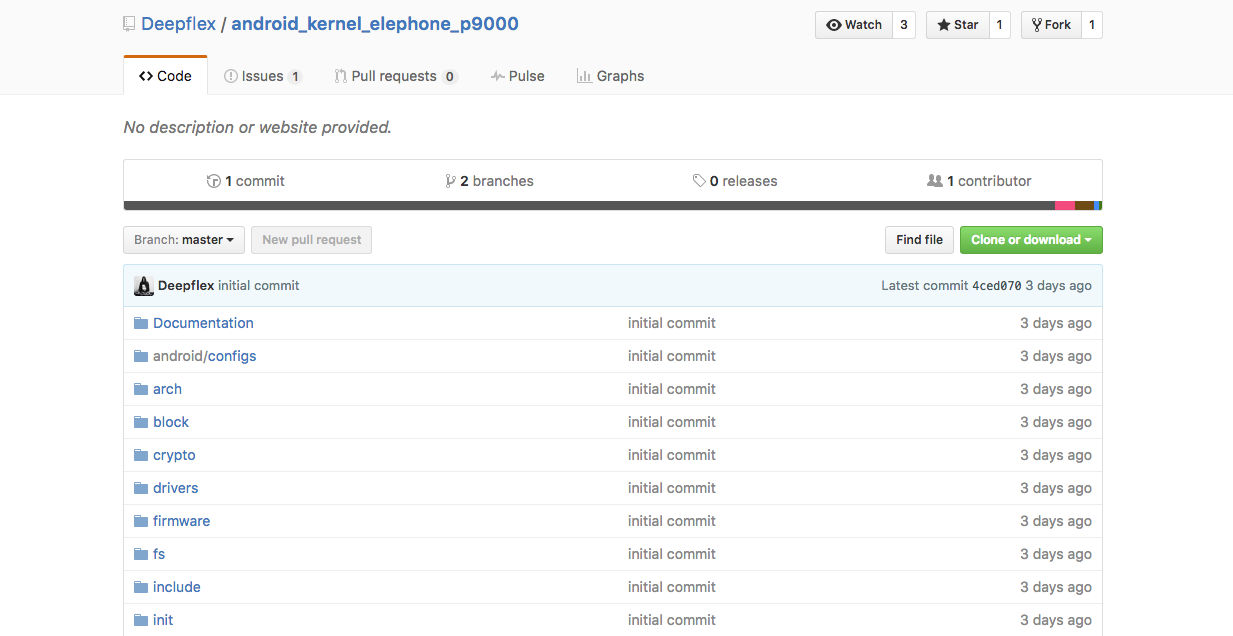
Task: Open the latest 'initial commit' message in commit bar
Action: tap(259, 286)
